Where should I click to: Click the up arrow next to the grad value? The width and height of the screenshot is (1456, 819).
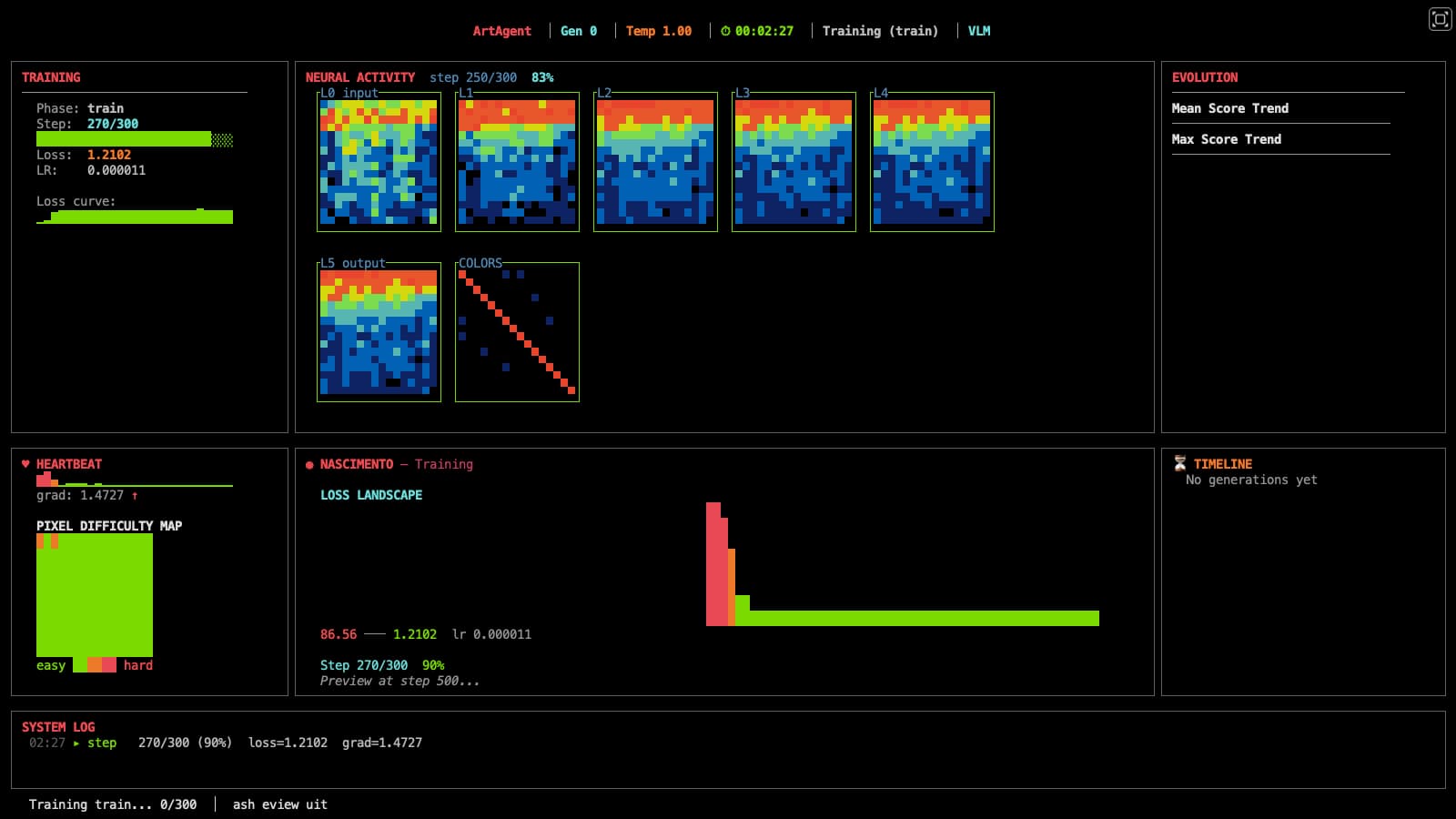click(x=135, y=496)
